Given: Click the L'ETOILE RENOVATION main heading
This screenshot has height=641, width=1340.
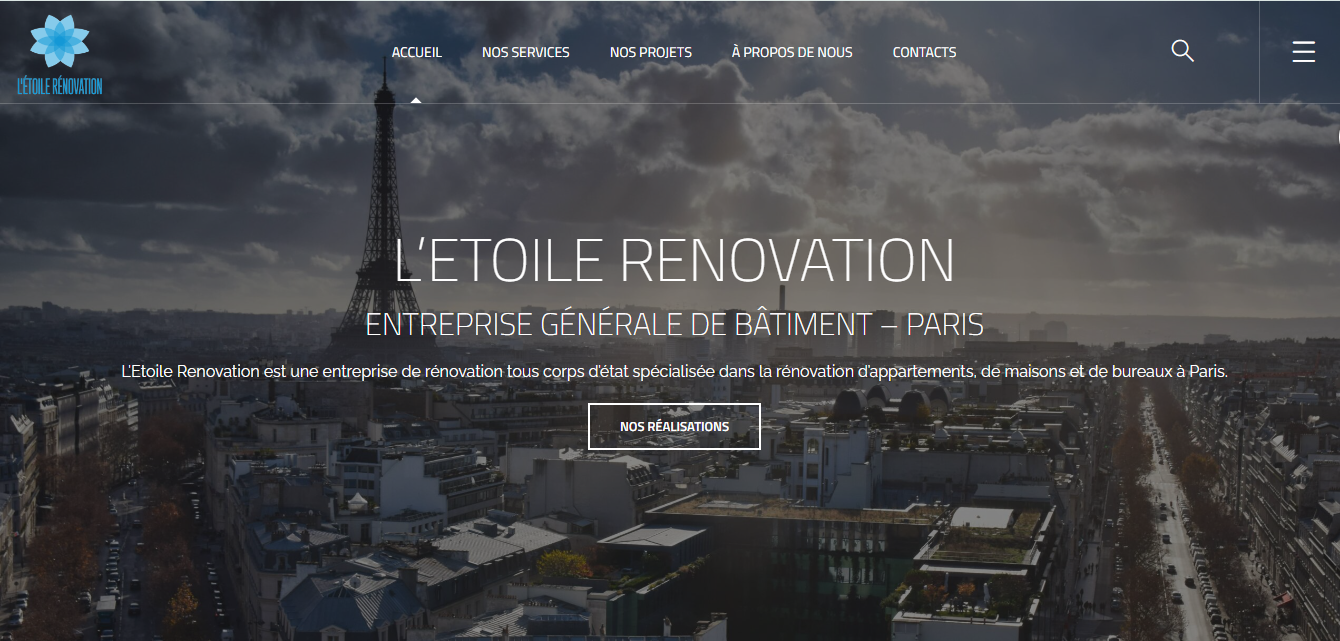Looking at the screenshot, I should (675, 261).
